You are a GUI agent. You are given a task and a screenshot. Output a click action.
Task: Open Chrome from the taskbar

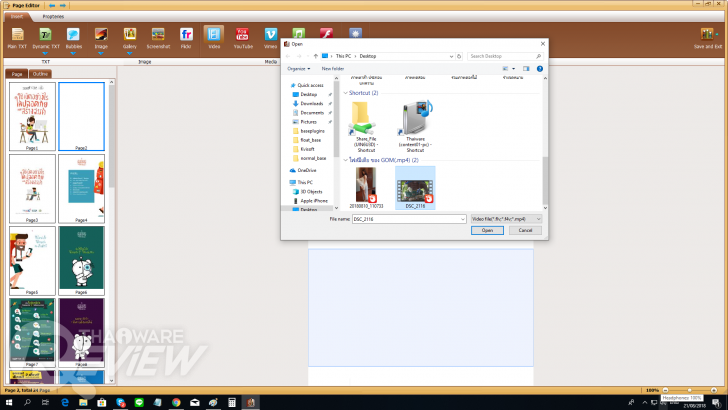point(176,403)
